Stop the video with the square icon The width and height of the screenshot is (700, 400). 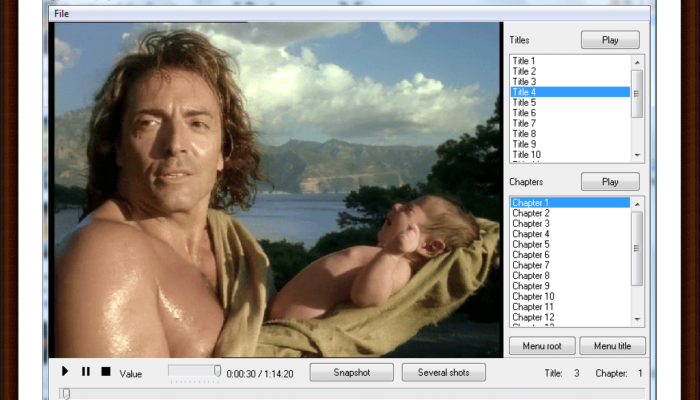[105, 372]
